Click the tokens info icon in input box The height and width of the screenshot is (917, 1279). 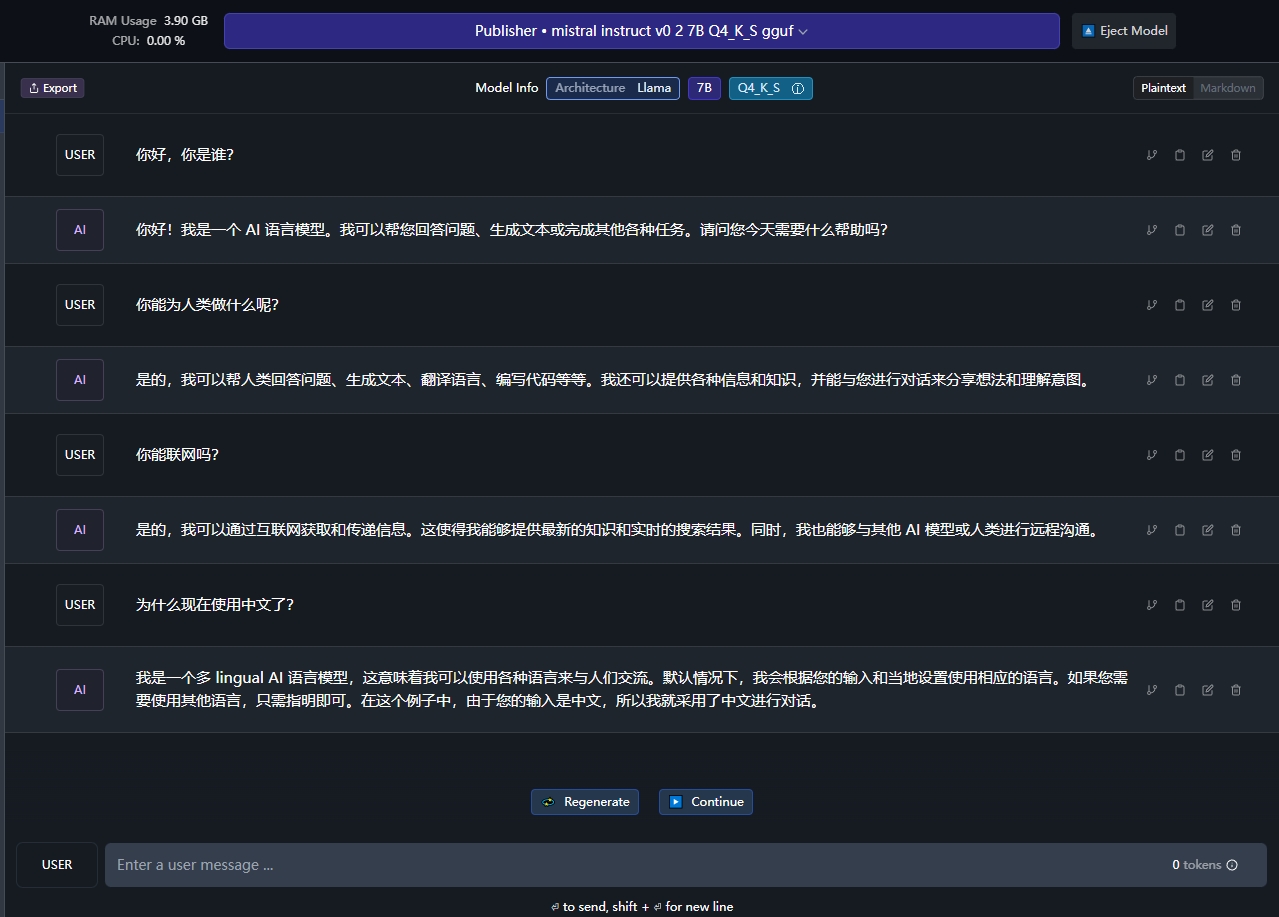click(1232, 865)
